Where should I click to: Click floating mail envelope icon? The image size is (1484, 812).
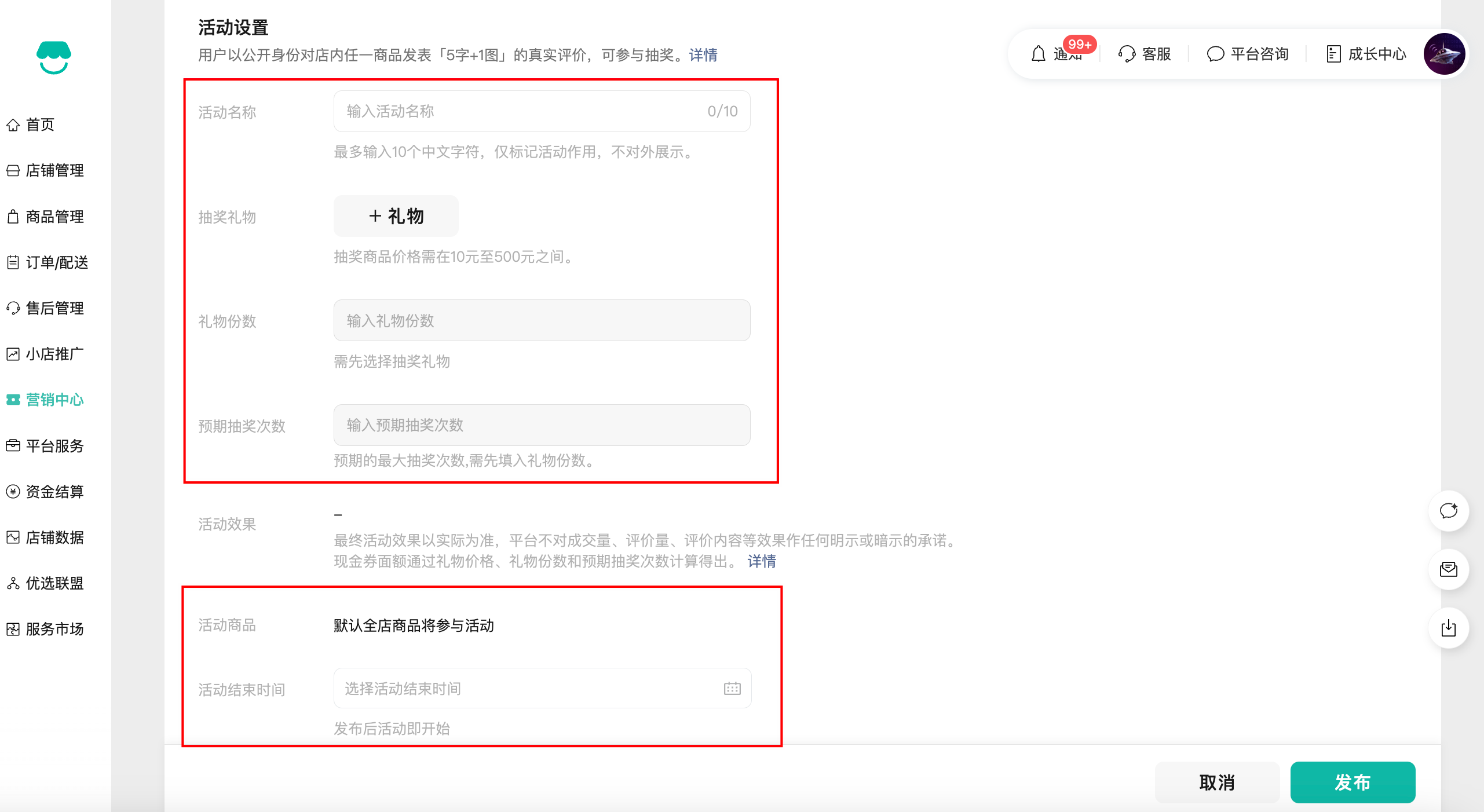[x=1448, y=569]
